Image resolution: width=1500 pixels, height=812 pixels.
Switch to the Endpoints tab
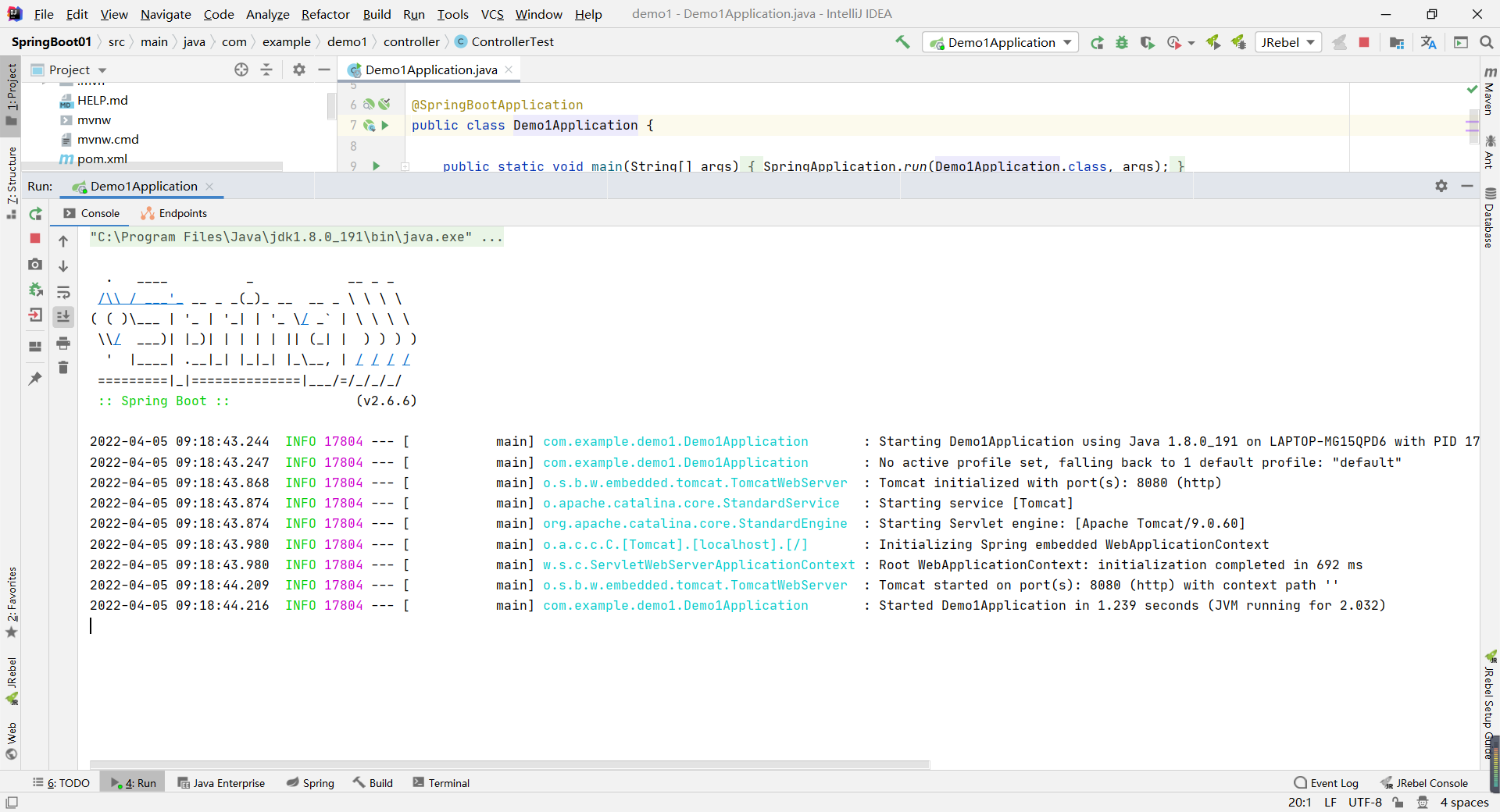(173, 213)
